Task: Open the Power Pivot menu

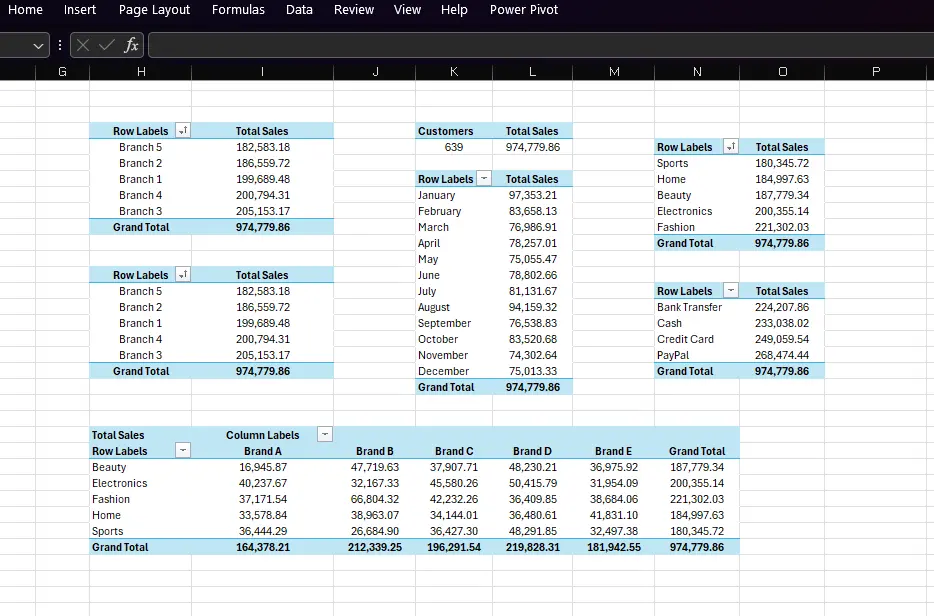Action: 524,10
